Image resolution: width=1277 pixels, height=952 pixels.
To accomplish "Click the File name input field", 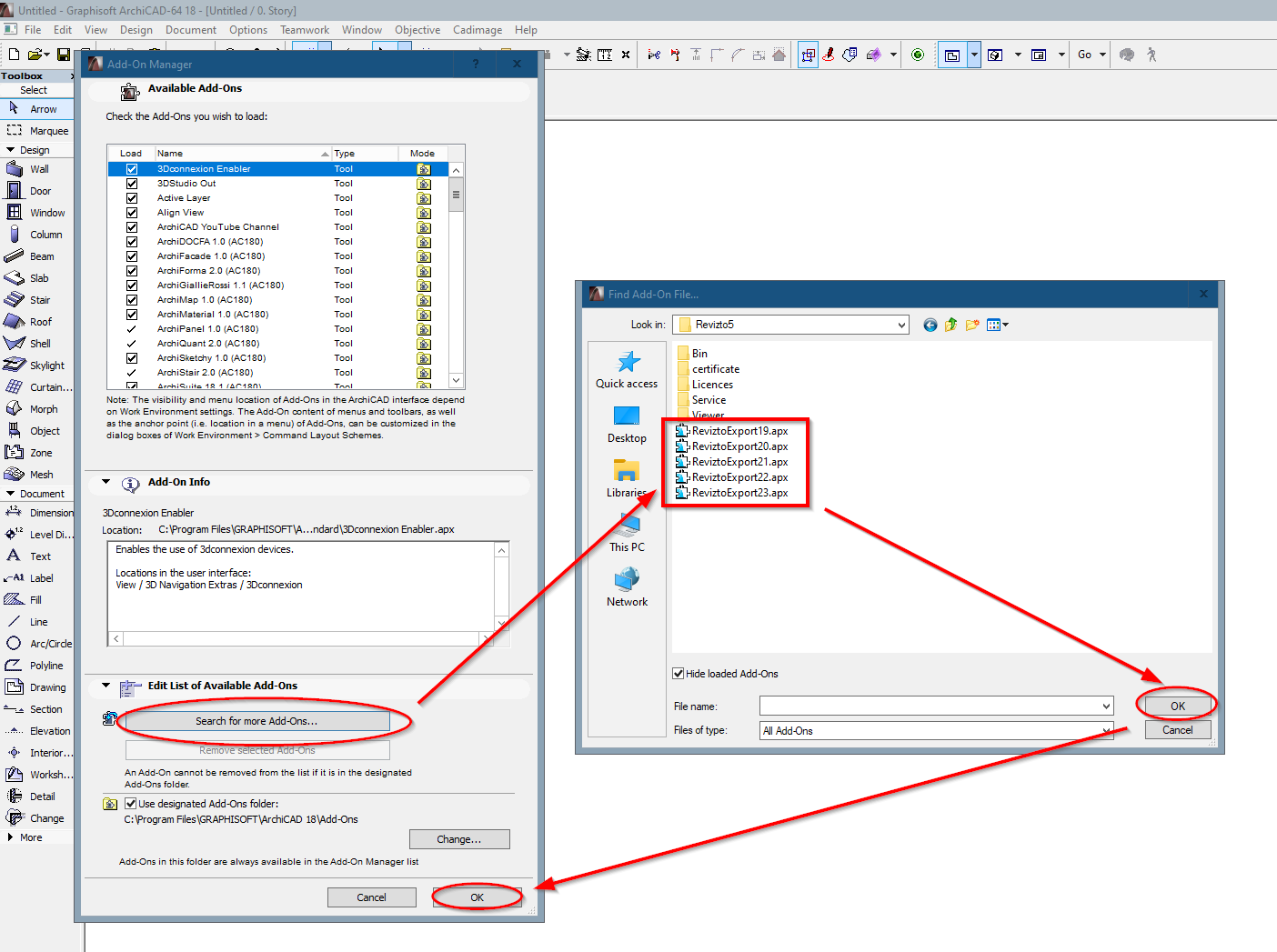I will coord(935,706).
